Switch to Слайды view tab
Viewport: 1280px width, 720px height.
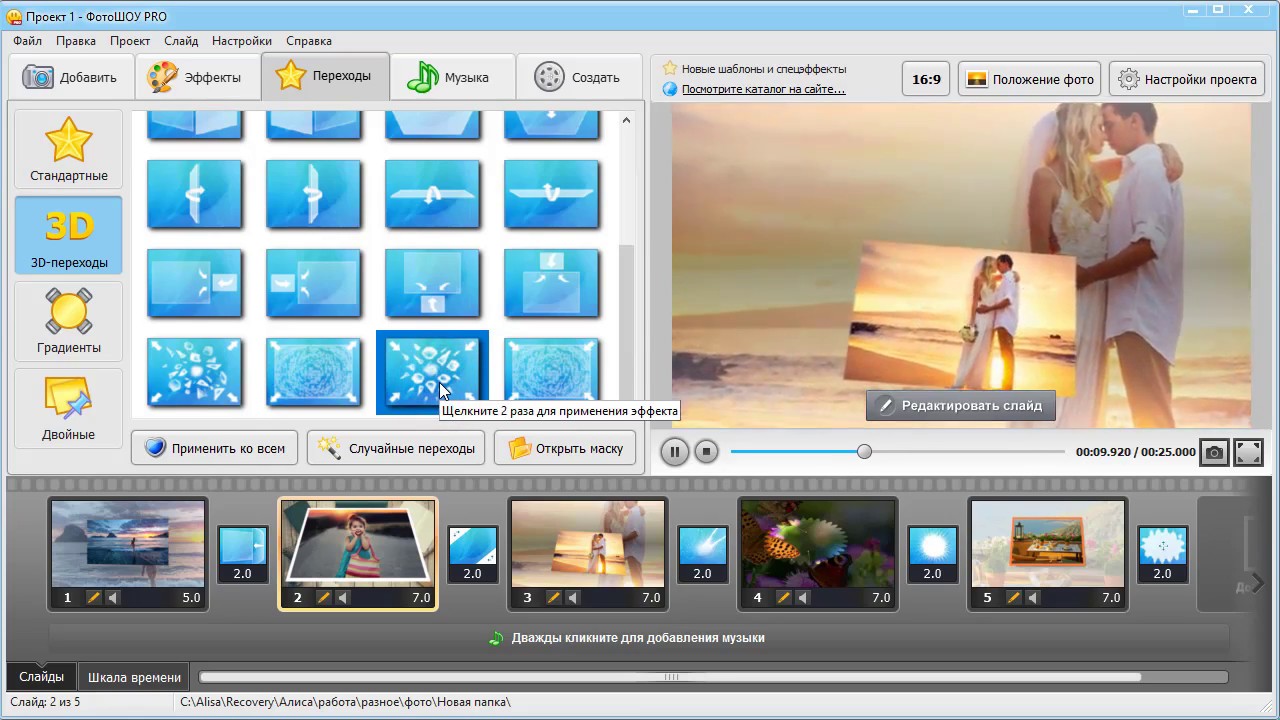click(x=41, y=677)
